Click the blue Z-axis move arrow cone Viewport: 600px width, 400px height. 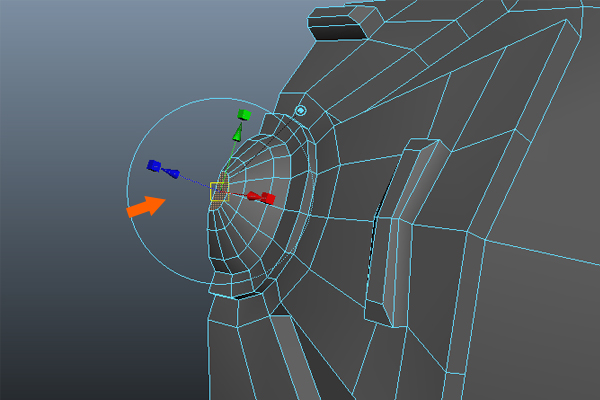tap(170, 173)
